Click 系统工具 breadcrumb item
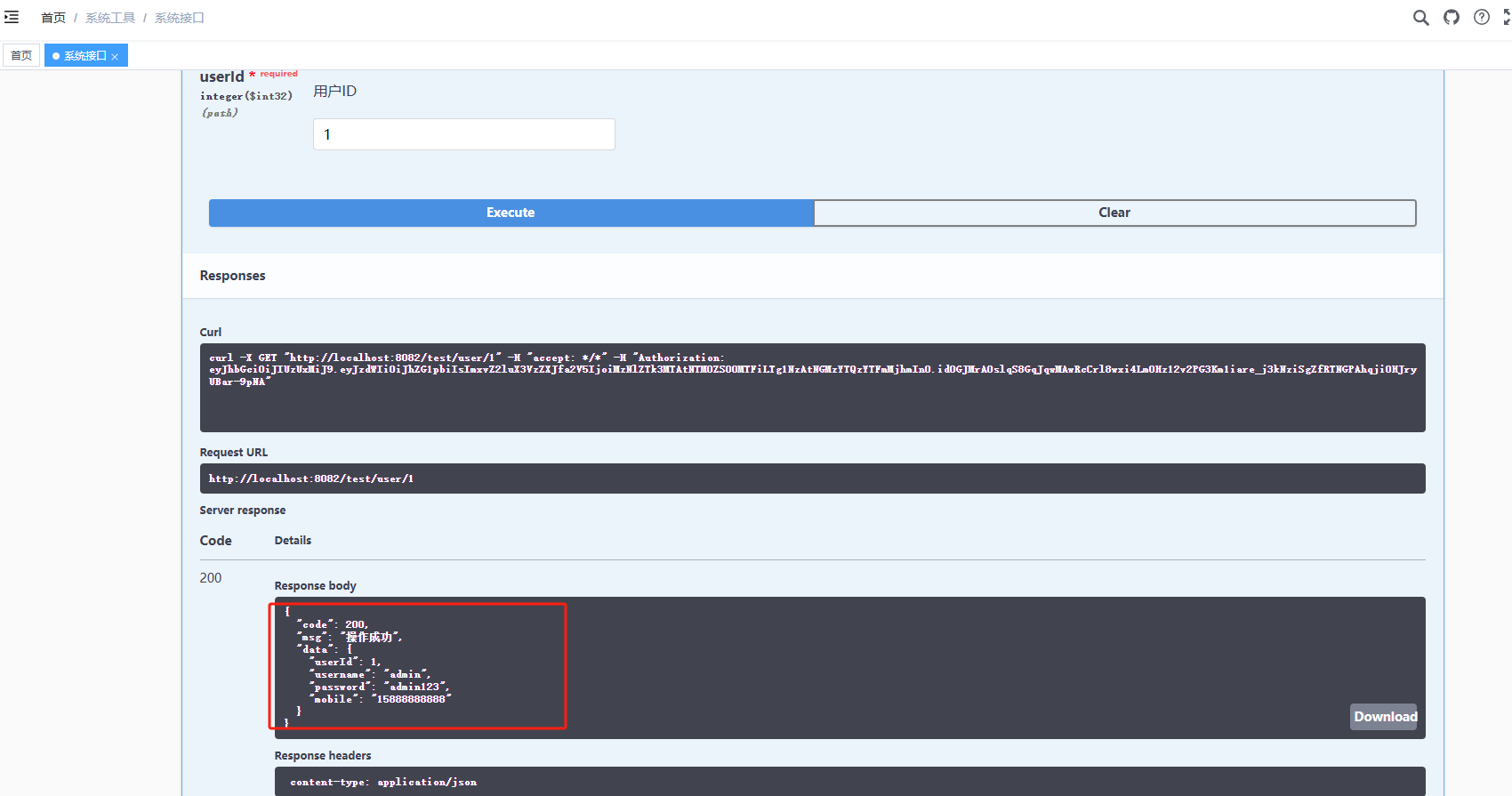This screenshot has height=796, width=1512. click(110, 18)
